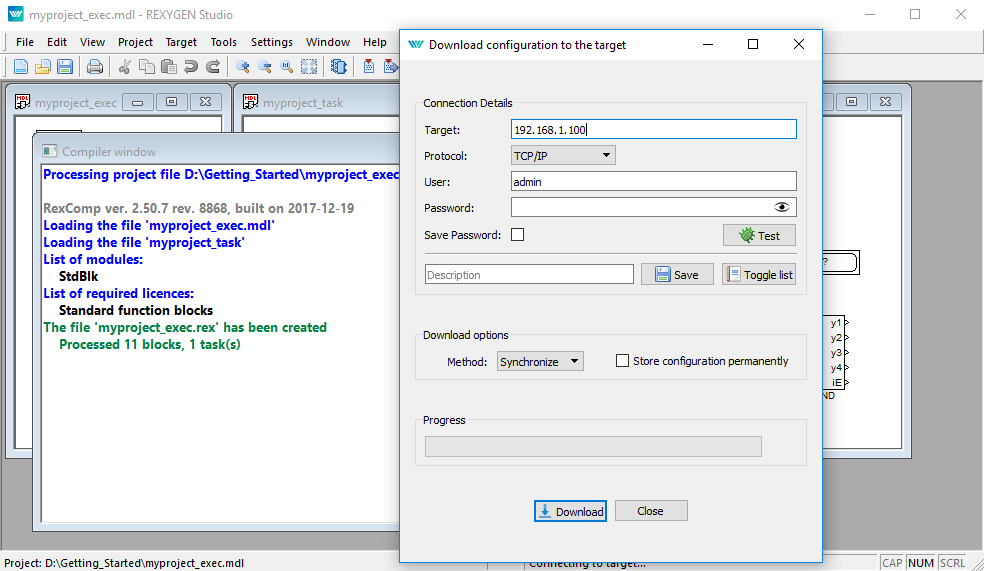Click the y1 output port label
984x571 pixels.
pos(835,323)
